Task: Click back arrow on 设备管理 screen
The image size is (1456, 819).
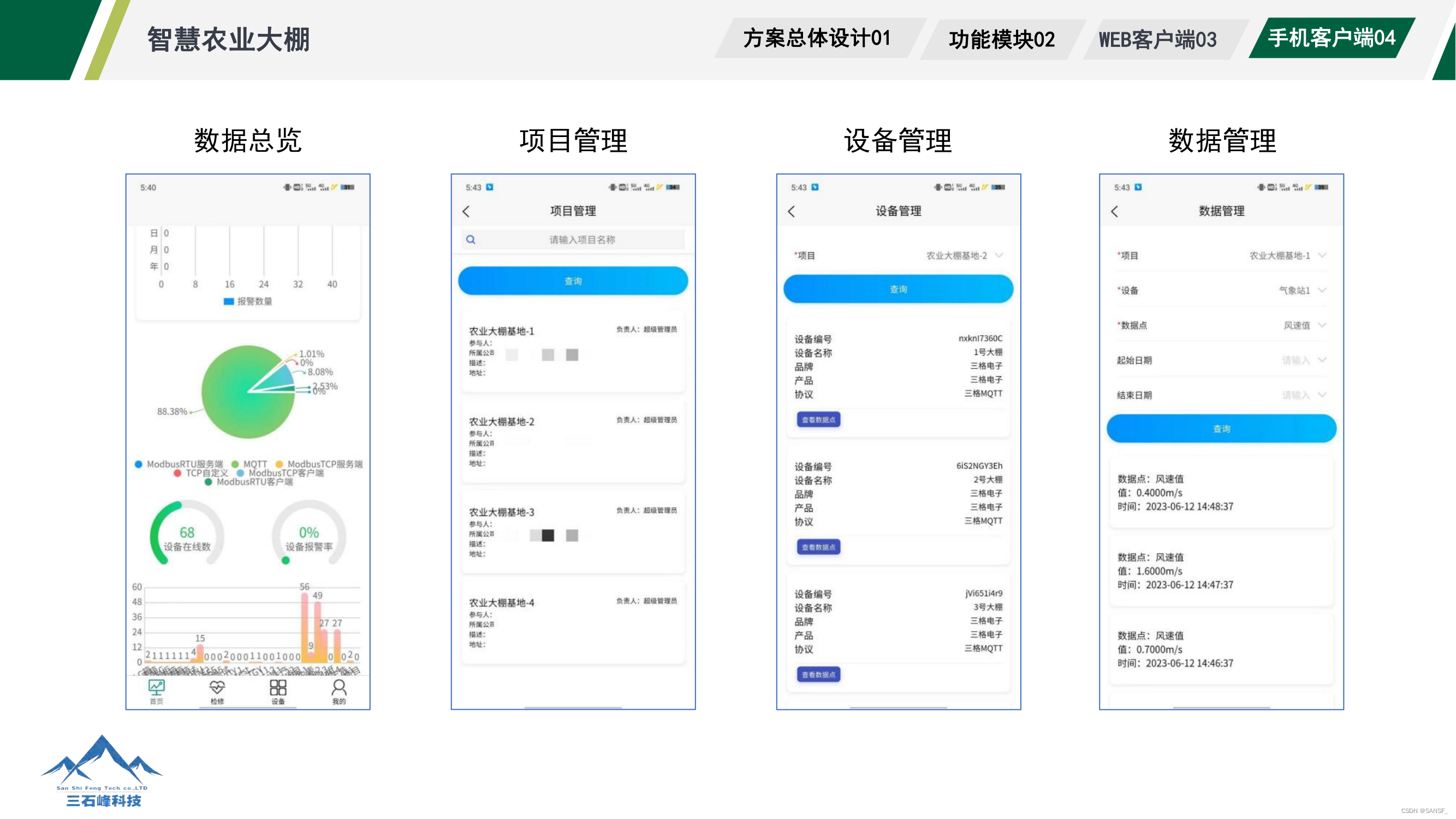Action: pos(791,211)
